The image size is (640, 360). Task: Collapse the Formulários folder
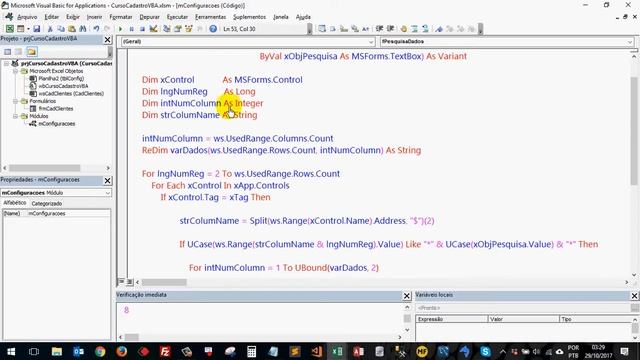tap(16, 101)
